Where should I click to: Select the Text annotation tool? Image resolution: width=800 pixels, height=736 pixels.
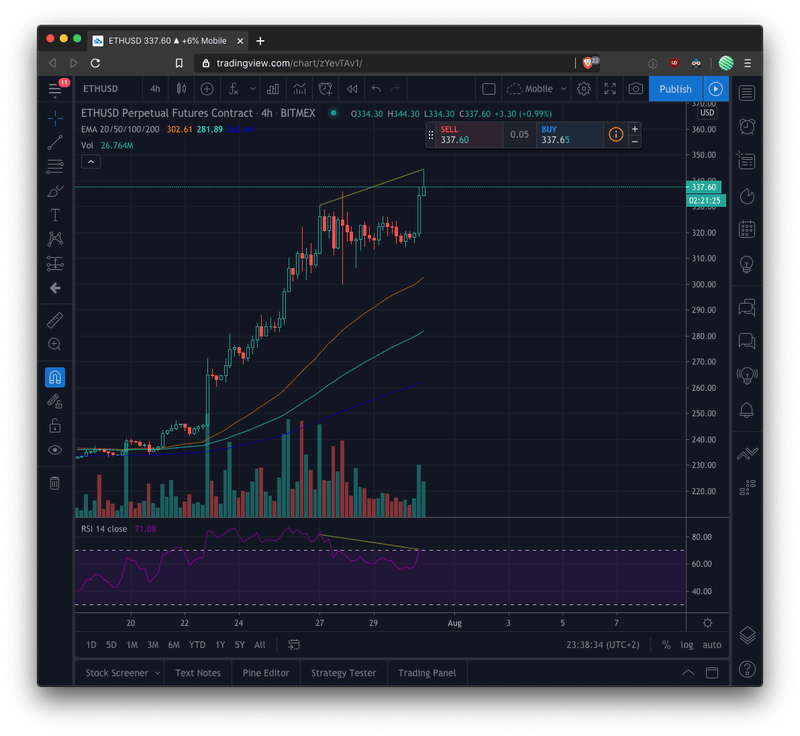[55, 215]
